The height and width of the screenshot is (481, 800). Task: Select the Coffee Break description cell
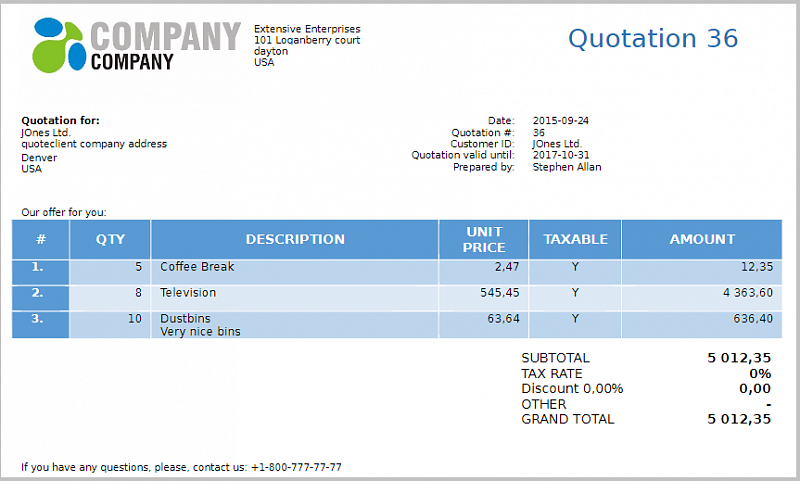[x=197, y=267]
